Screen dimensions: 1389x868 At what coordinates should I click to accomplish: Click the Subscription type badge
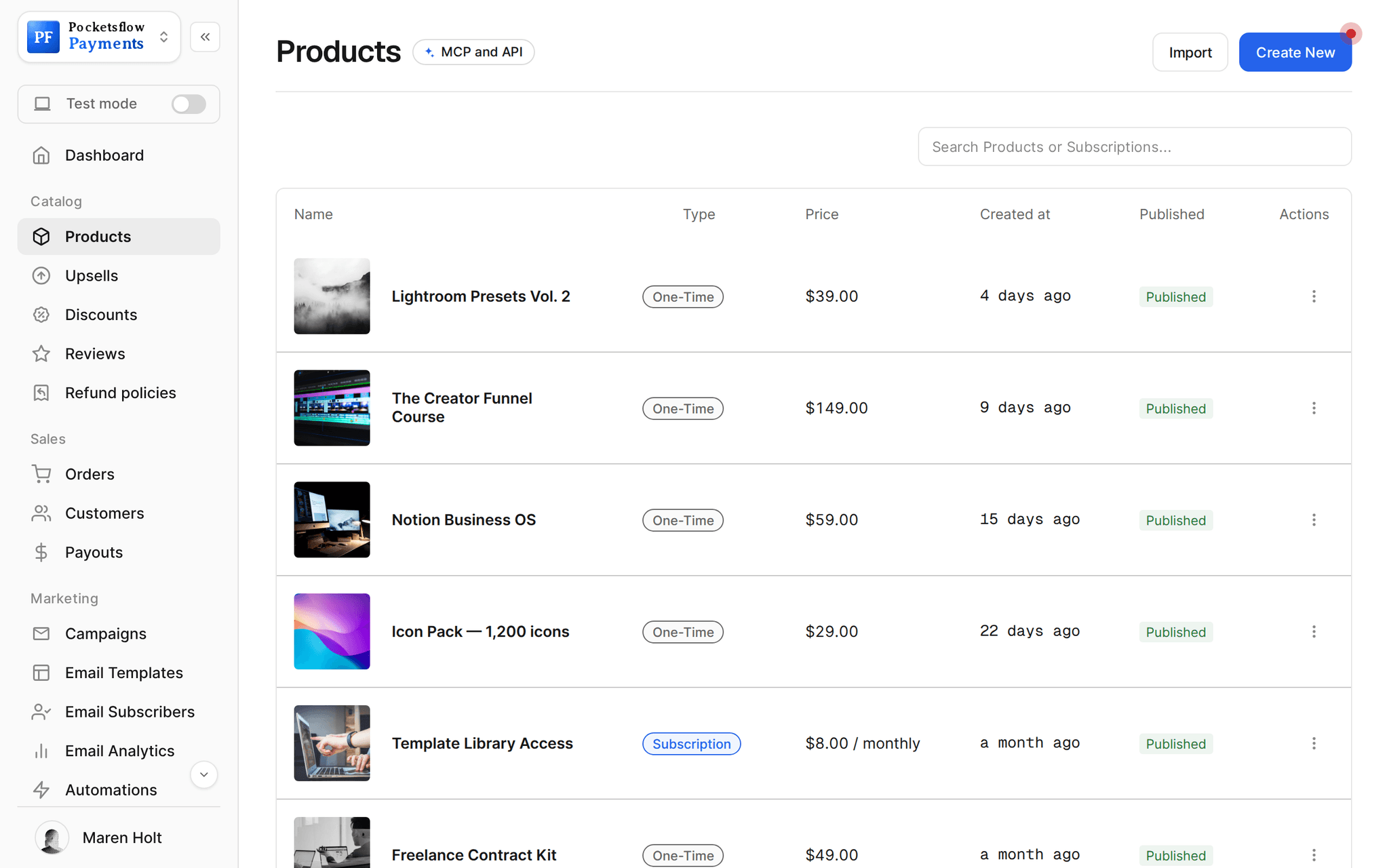pyautogui.click(x=691, y=744)
